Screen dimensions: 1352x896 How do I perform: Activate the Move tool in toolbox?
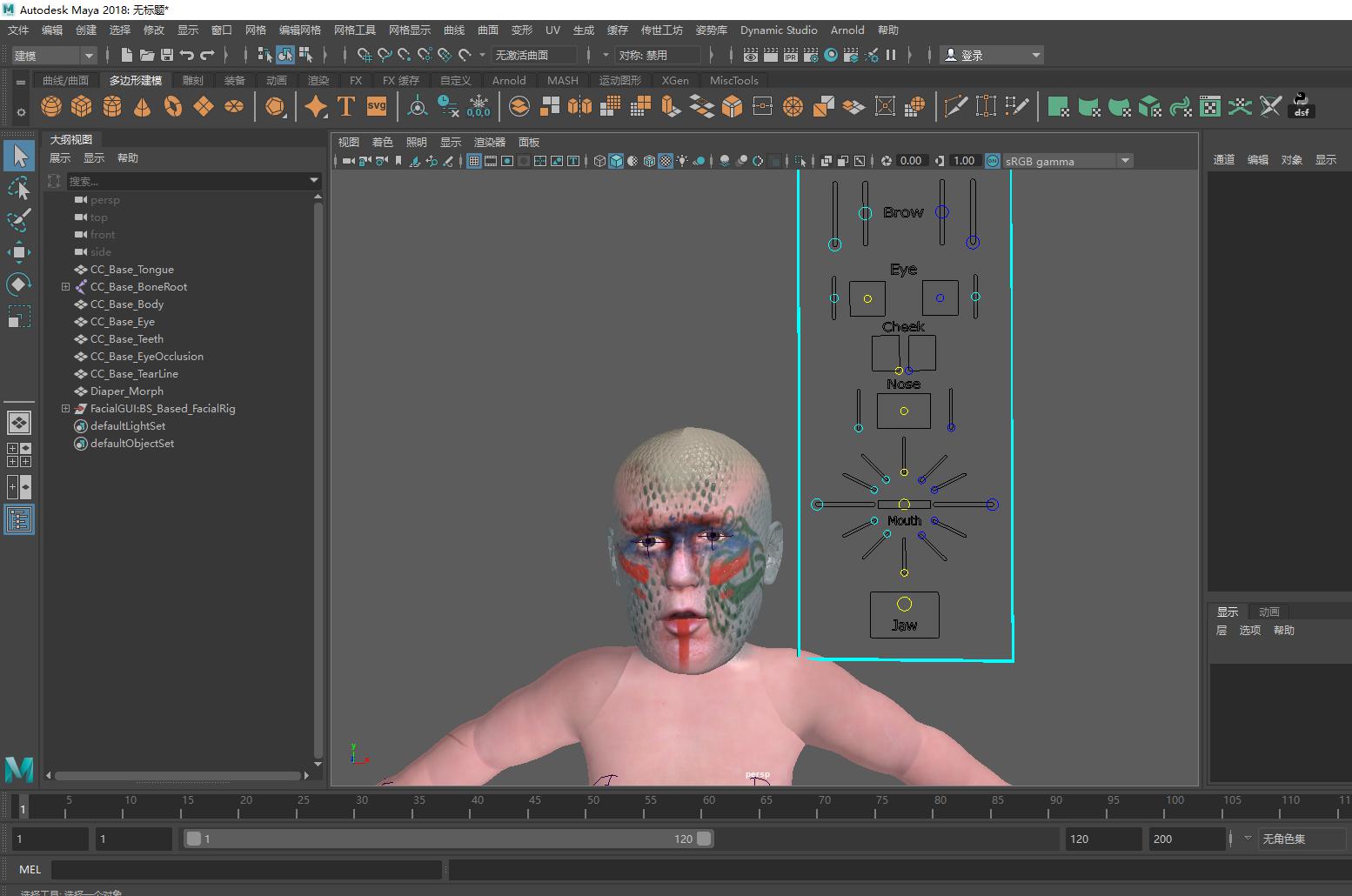tap(19, 252)
